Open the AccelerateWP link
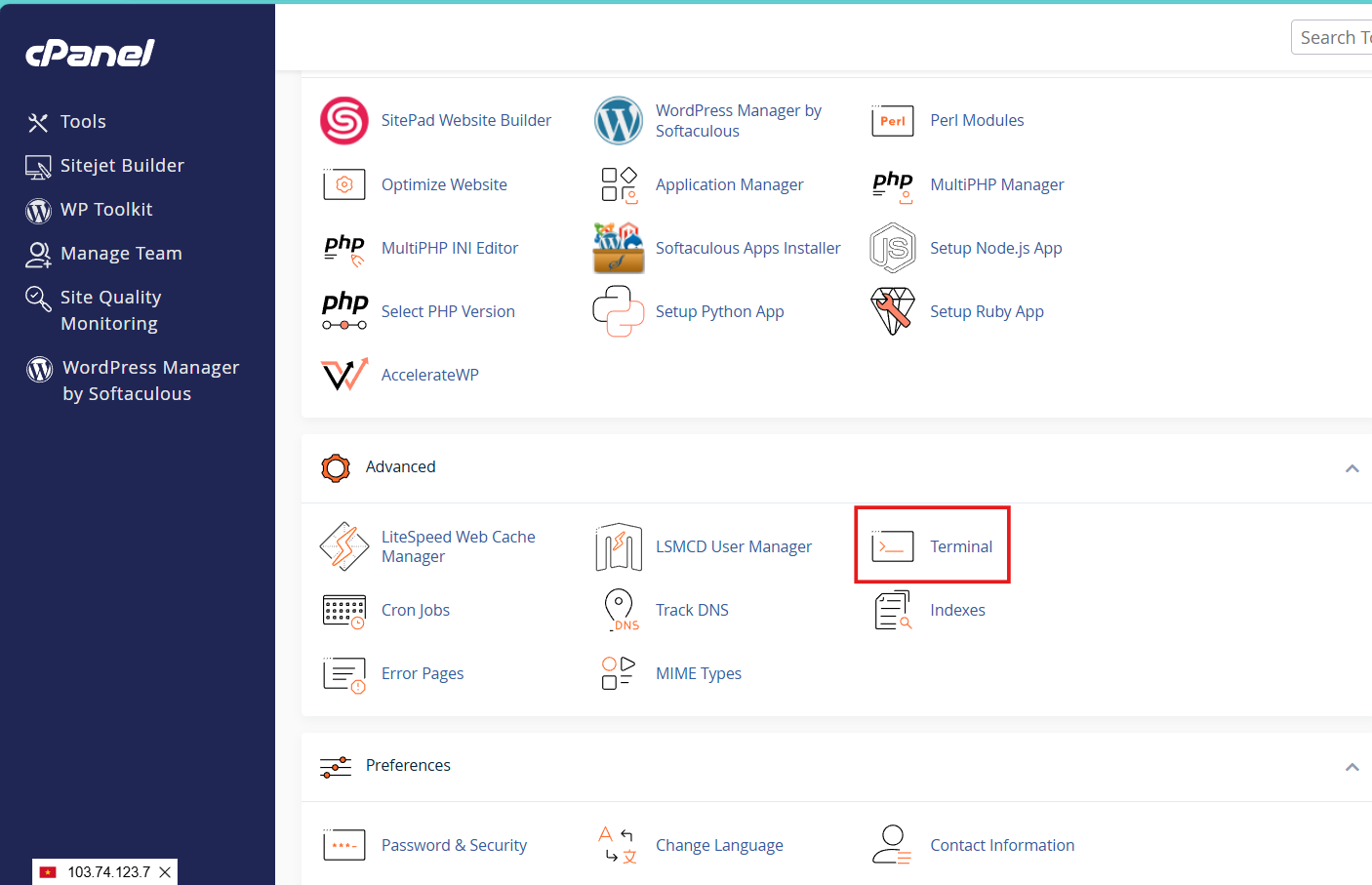1372x885 pixels. (x=430, y=375)
